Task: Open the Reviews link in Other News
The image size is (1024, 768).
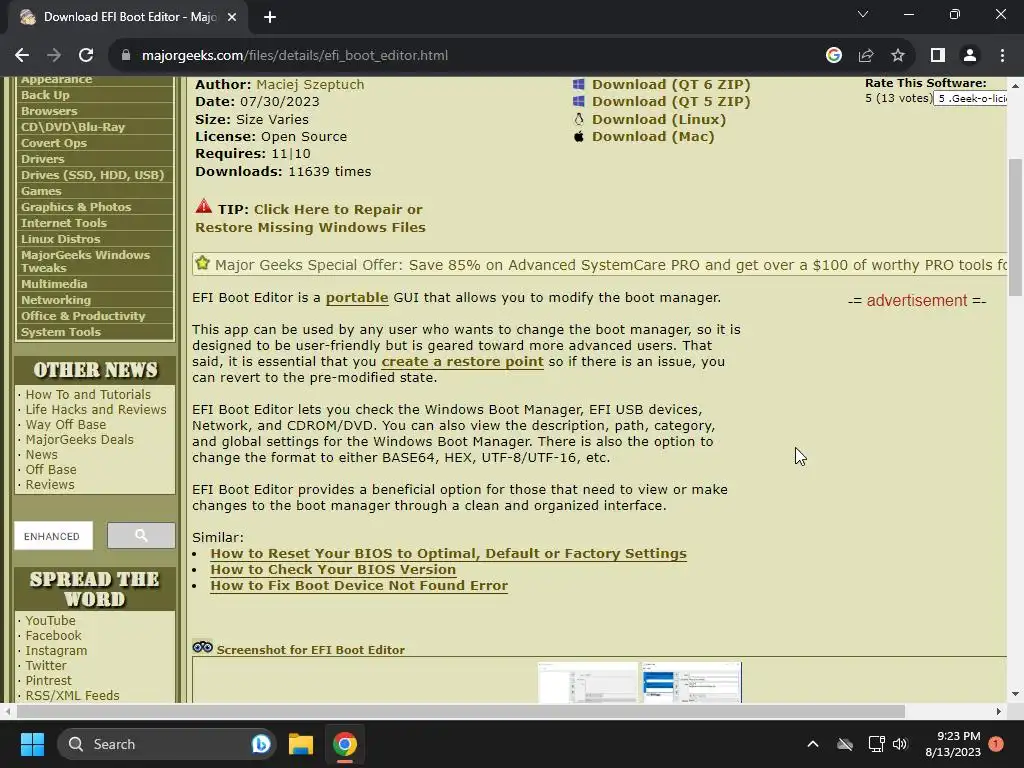Action: point(50,485)
